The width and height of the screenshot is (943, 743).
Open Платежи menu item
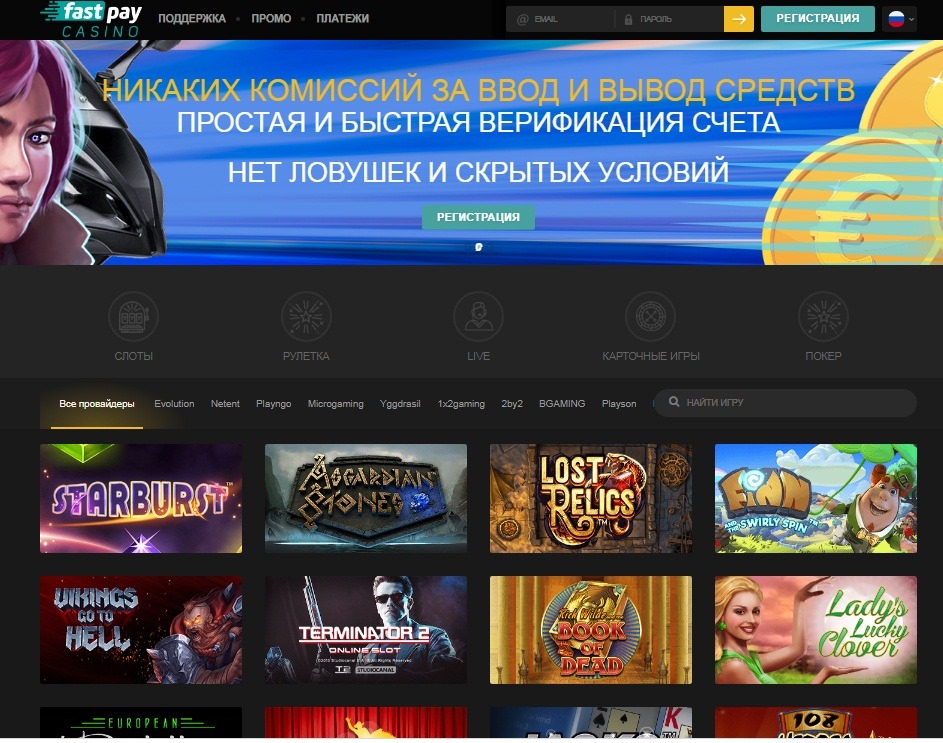343,19
